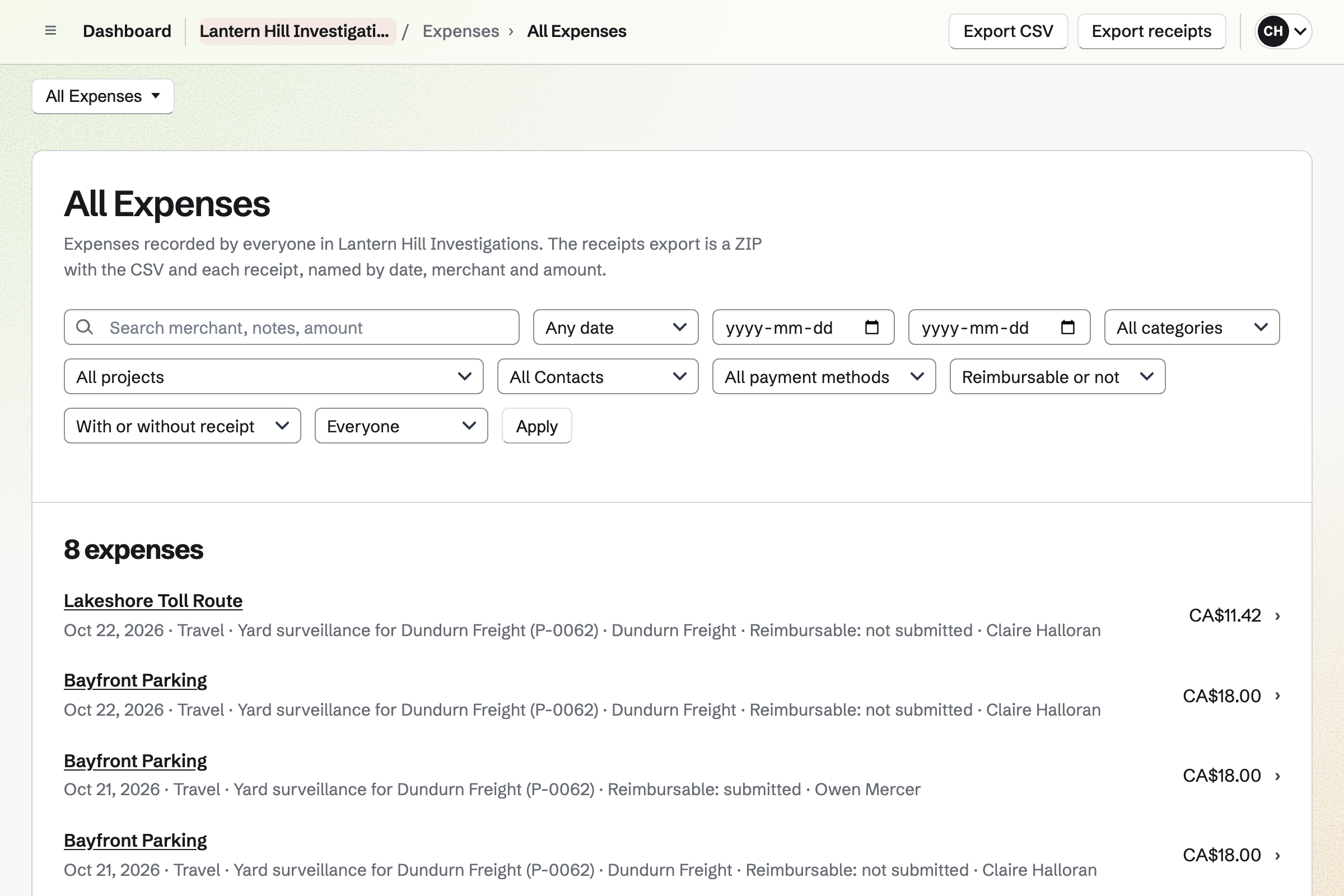1344x896 pixels.
Task: Open With or without receipt dropdown
Action: (x=183, y=426)
